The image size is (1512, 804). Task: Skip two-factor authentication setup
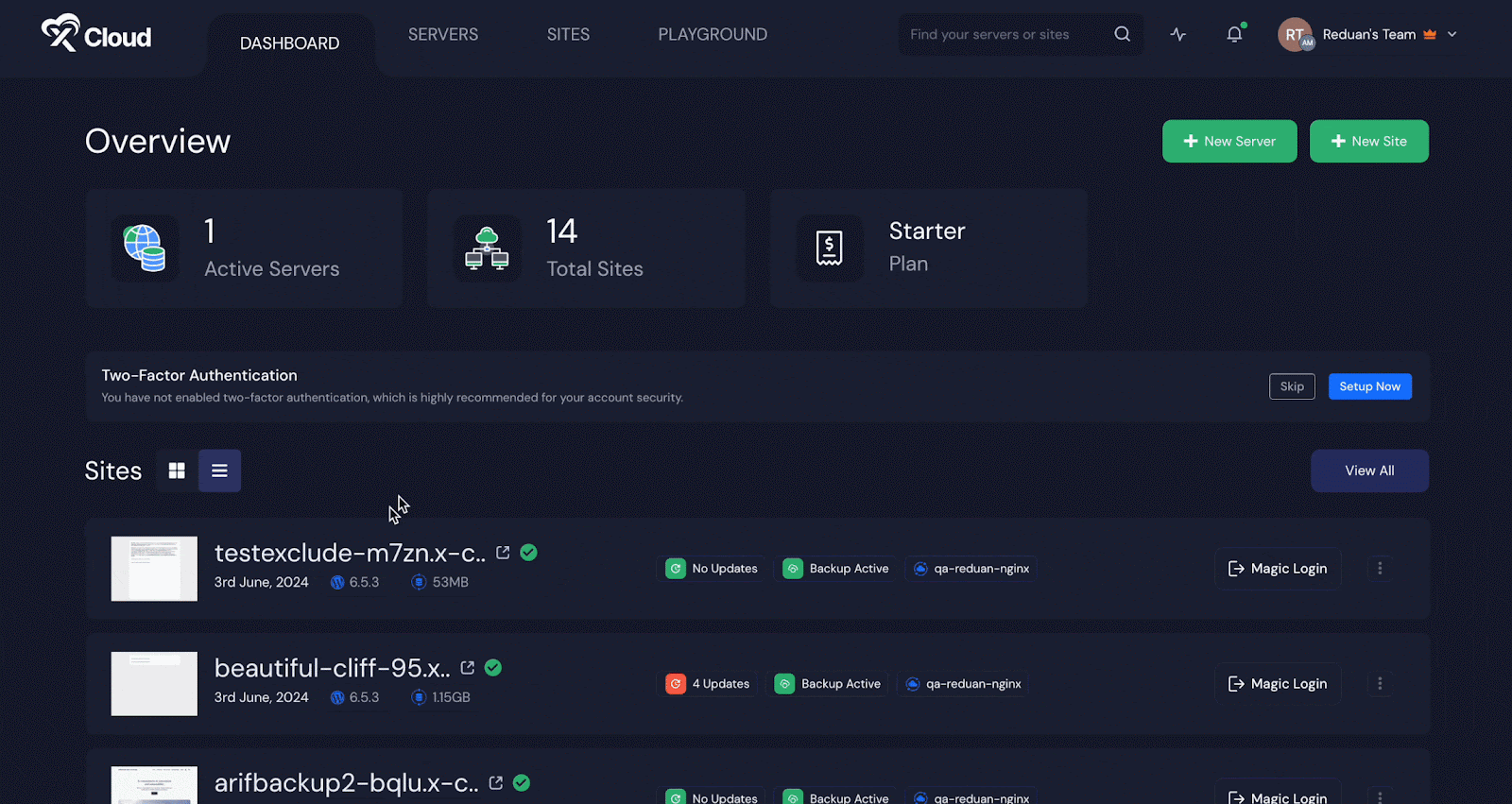pos(1291,386)
